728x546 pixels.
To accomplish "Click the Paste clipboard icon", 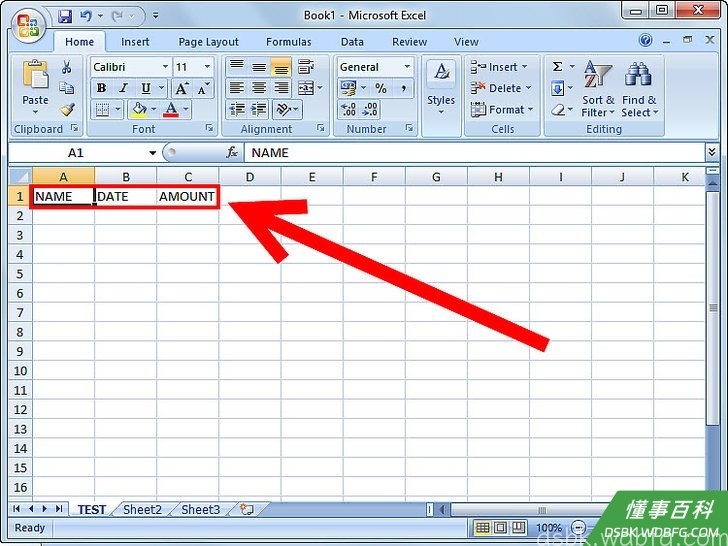I will (35, 74).
